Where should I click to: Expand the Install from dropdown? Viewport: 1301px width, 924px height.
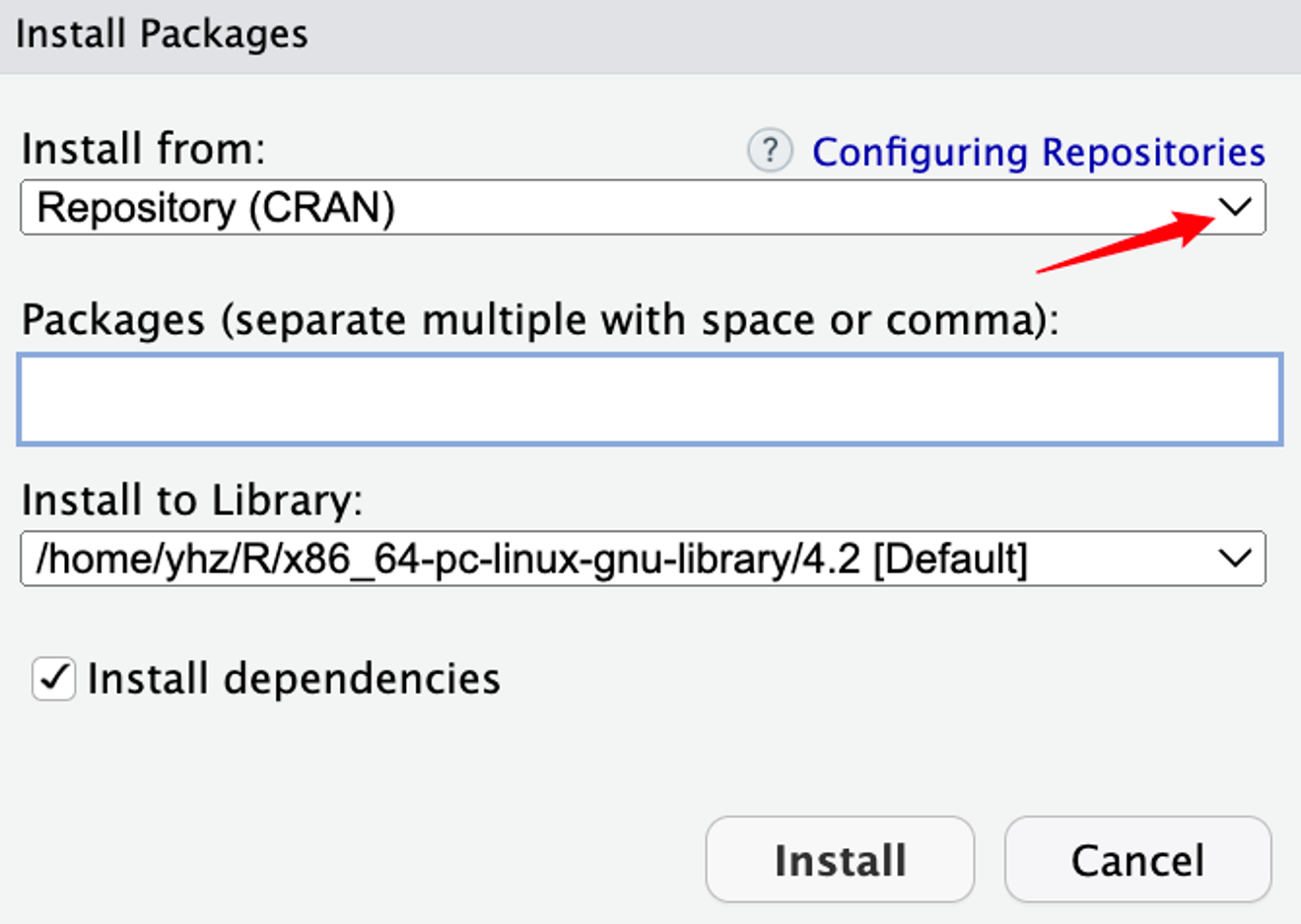[x=643, y=208]
